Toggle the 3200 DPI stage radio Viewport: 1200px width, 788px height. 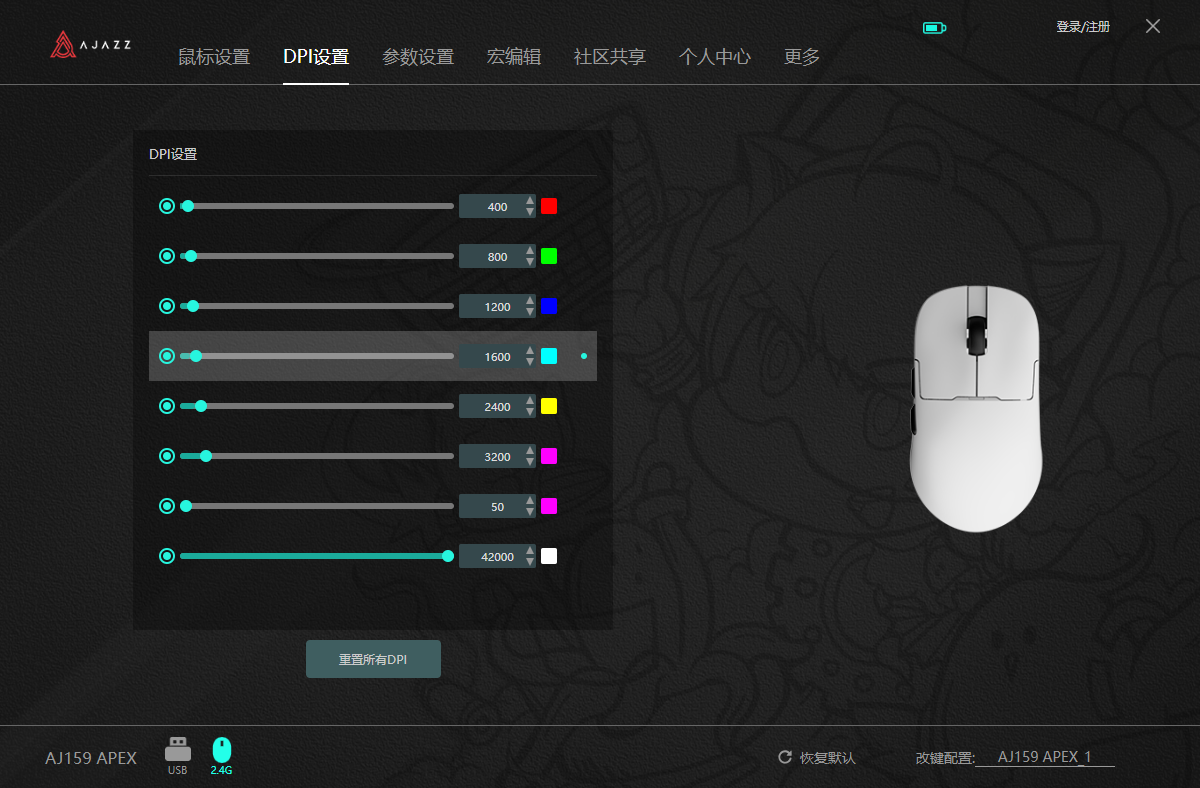coord(167,456)
